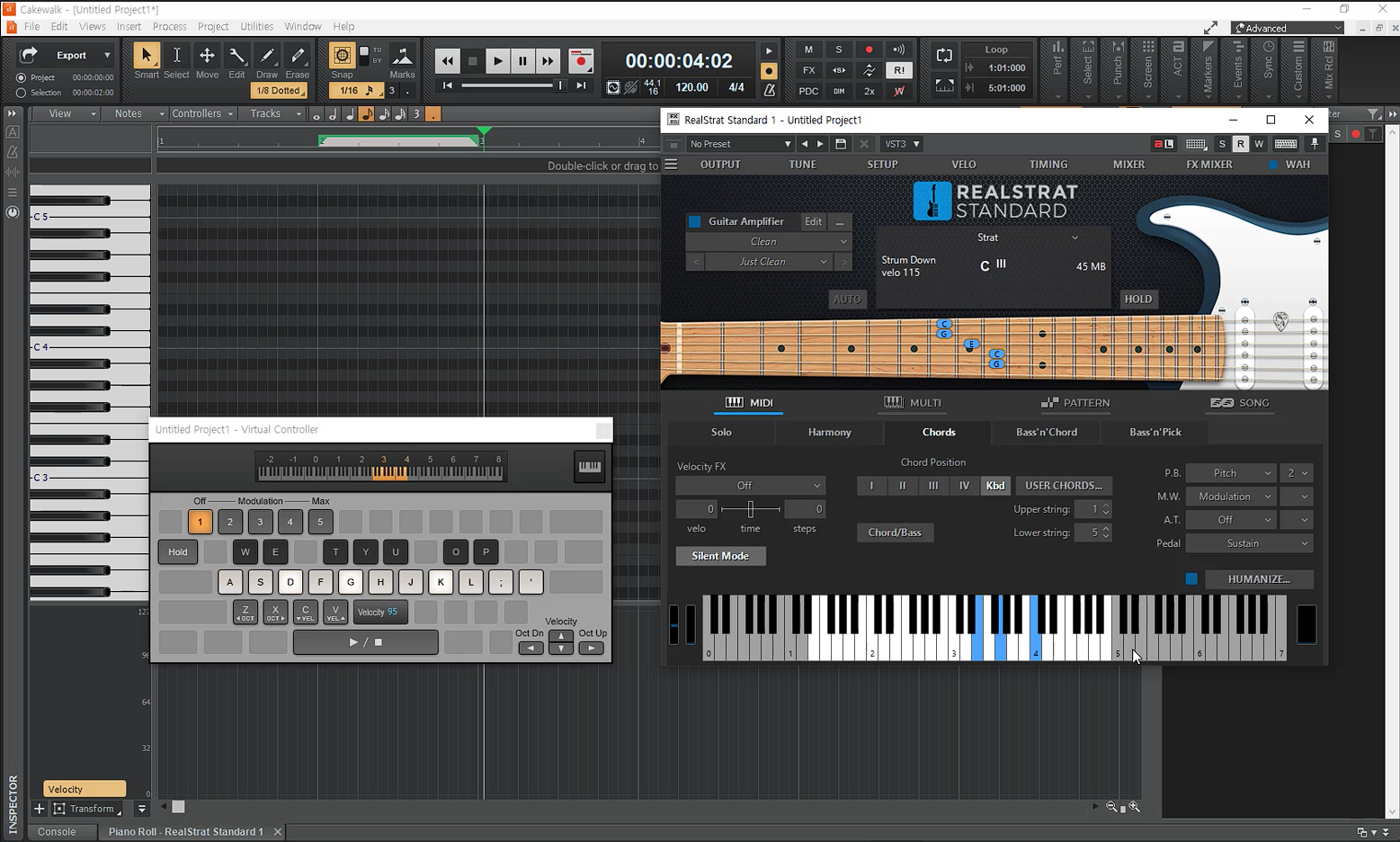This screenshot has width=1400, height=842.
Task: Click the Oct Dn arrow button
Action: (531, 648)
